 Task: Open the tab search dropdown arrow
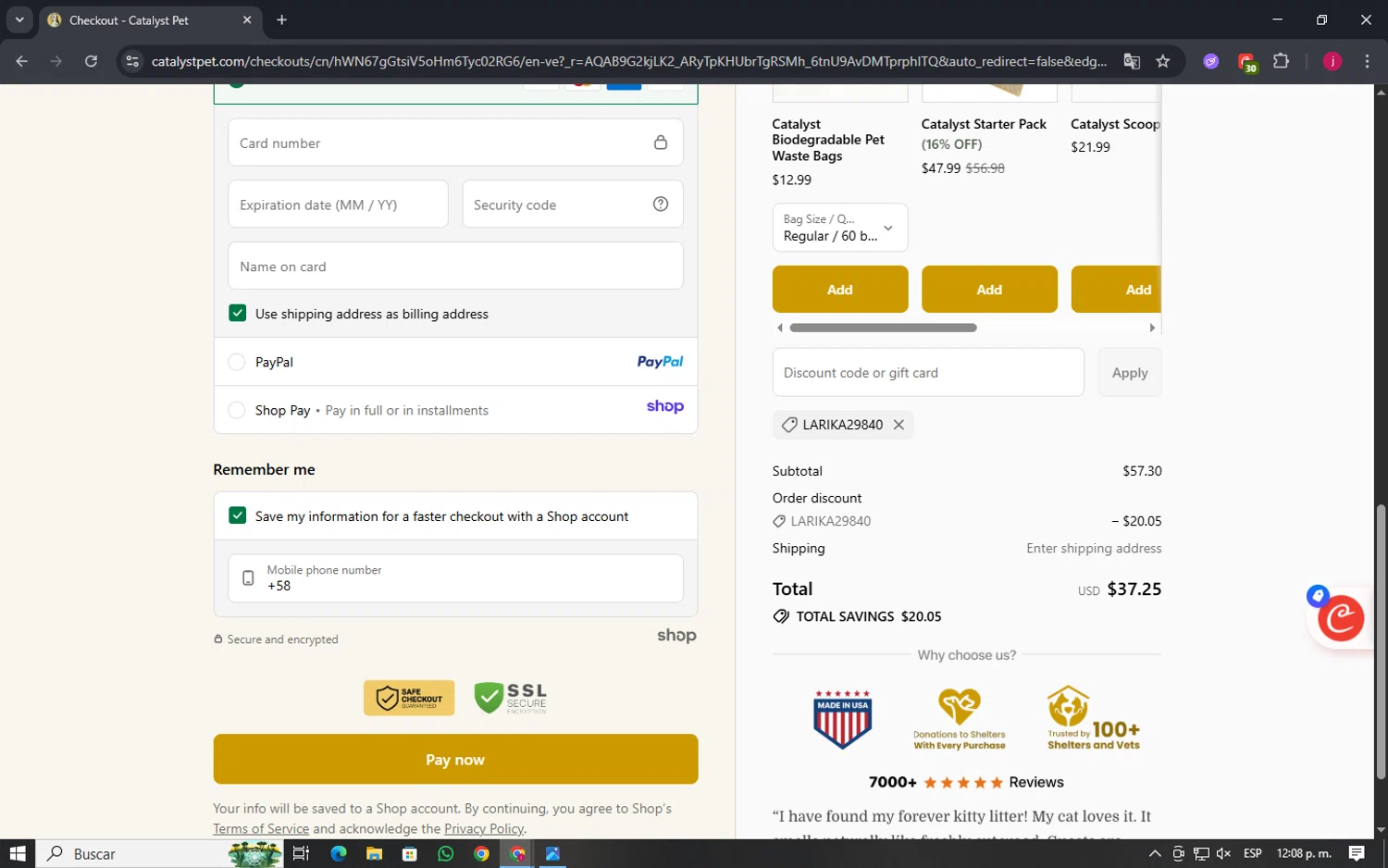click(19, 19)
